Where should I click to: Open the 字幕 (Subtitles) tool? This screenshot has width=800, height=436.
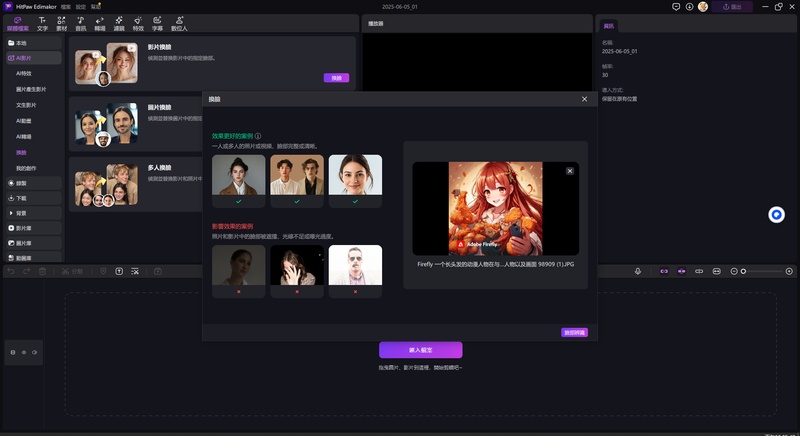157,23
